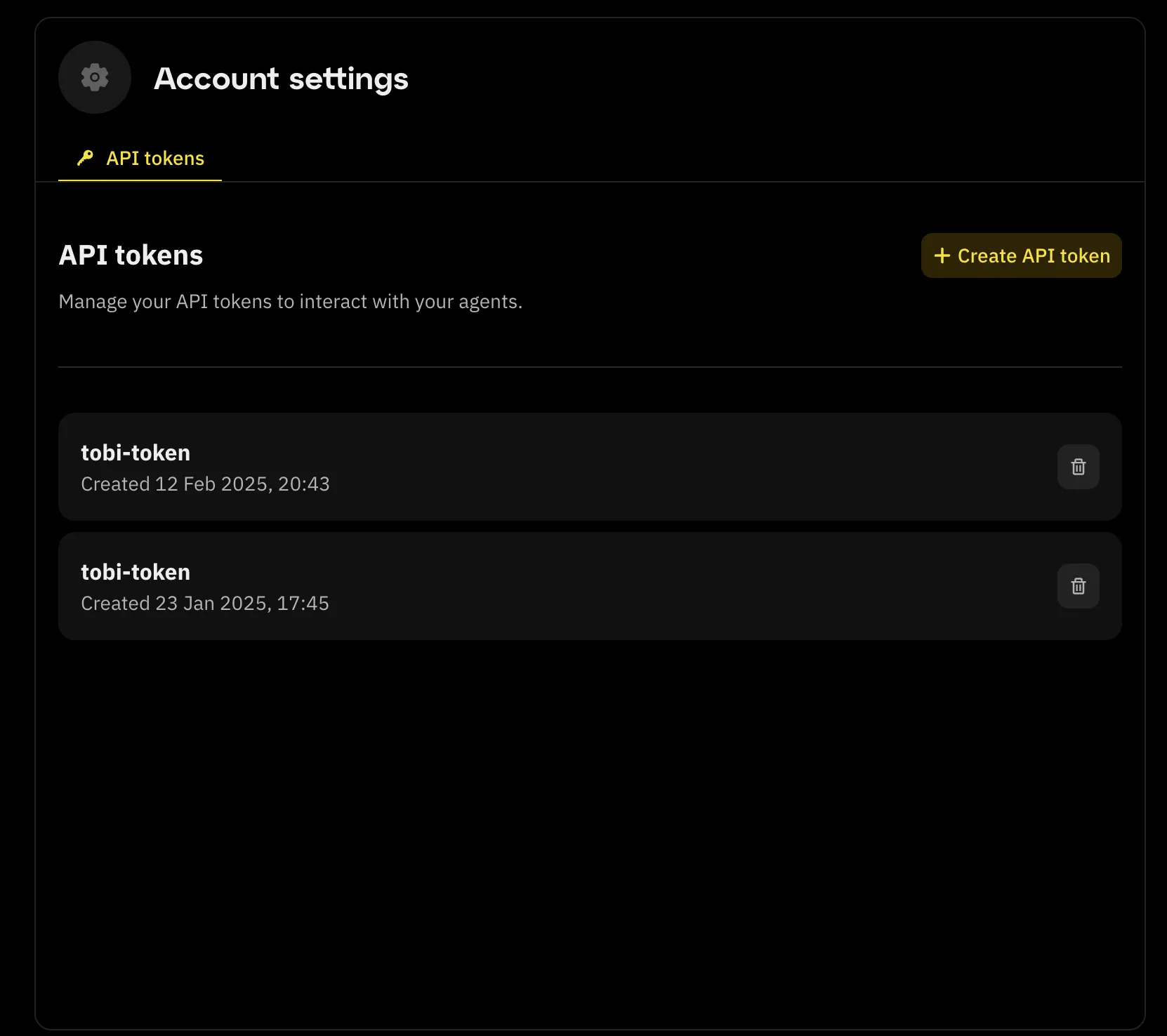Delete the tobi-token created 23 Jan 2025
Image resolution: width=1167 pixels, height=1036 pixels.
pyautogui.click(x=1078, y=586)
